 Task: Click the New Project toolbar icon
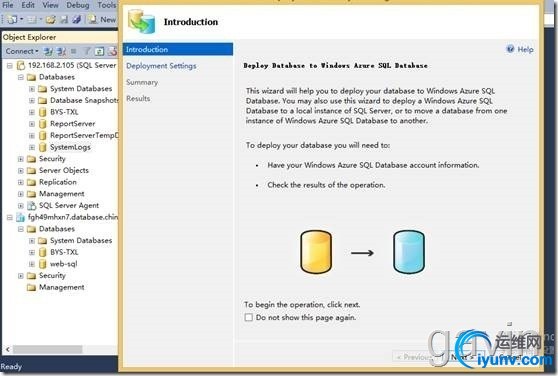(x=12, y=19)
